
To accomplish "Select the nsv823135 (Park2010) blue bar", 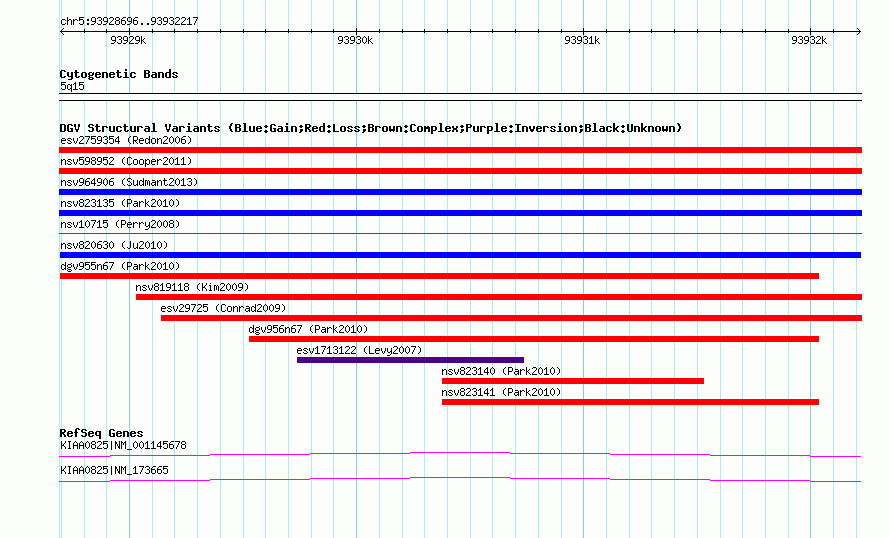I will pyautogui.click(x=460, y=213).
